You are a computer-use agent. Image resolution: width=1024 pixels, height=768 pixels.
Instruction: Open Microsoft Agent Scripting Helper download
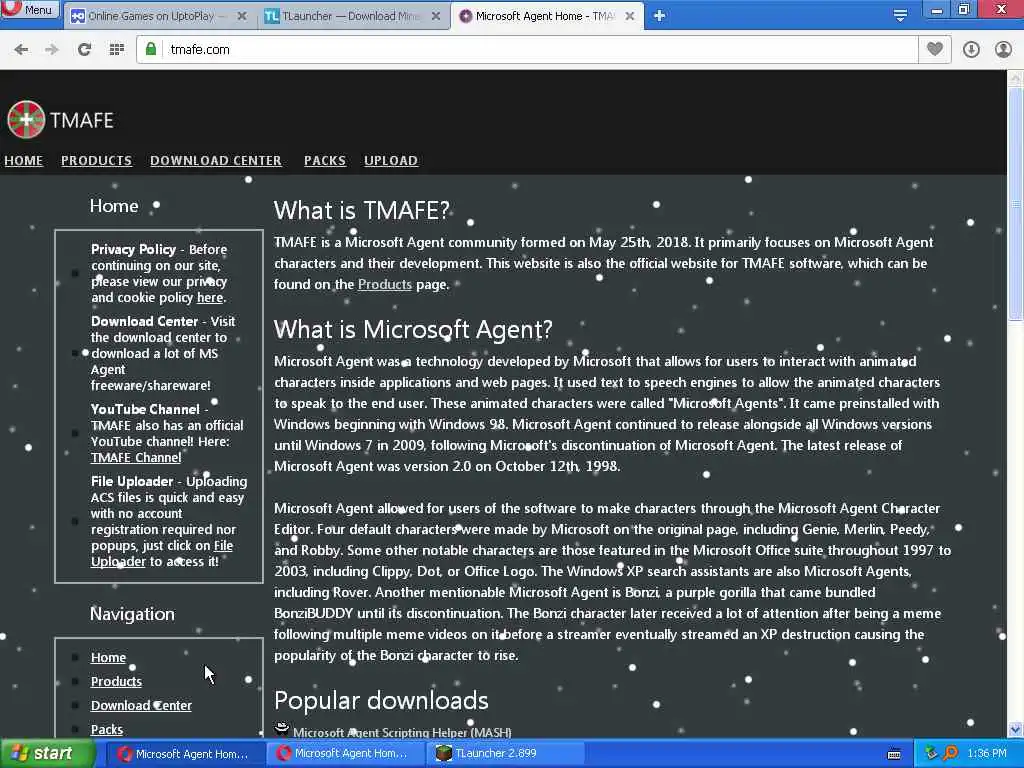point(402,733)
